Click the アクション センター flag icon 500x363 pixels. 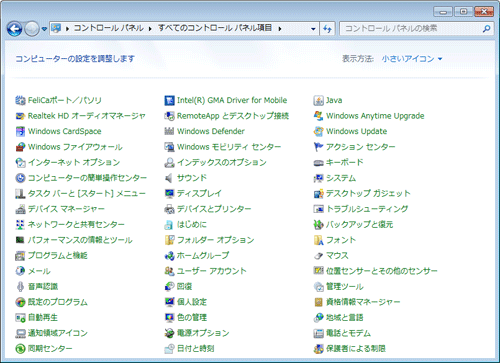[x=319, y=147]
